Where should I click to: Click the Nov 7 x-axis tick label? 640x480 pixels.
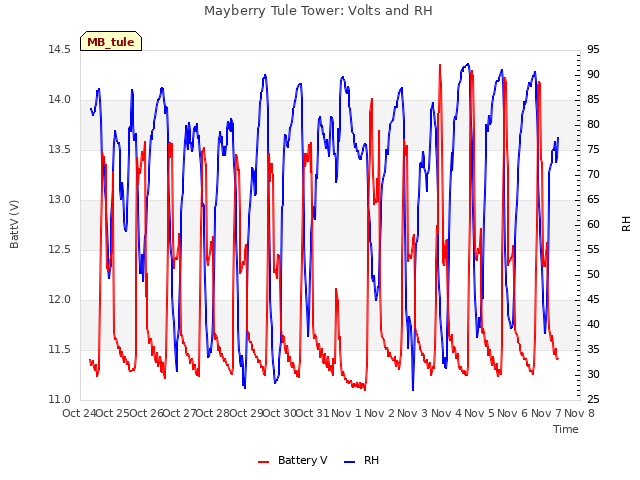point(546,413)
